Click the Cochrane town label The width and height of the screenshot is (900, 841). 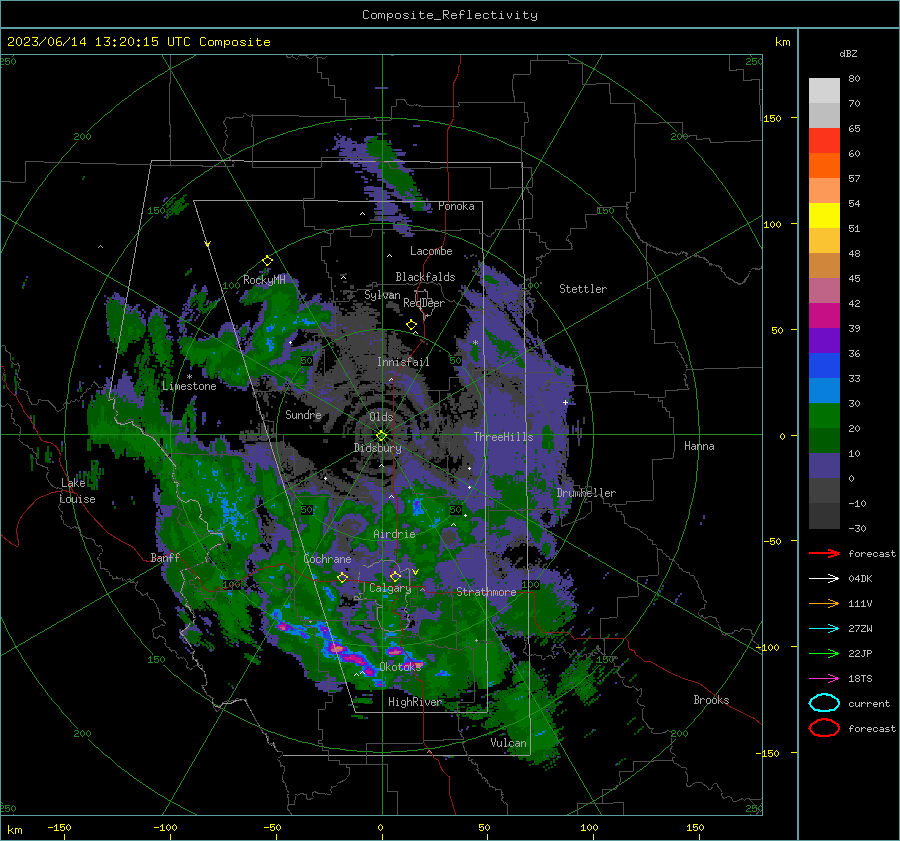(x=327, y=559)
